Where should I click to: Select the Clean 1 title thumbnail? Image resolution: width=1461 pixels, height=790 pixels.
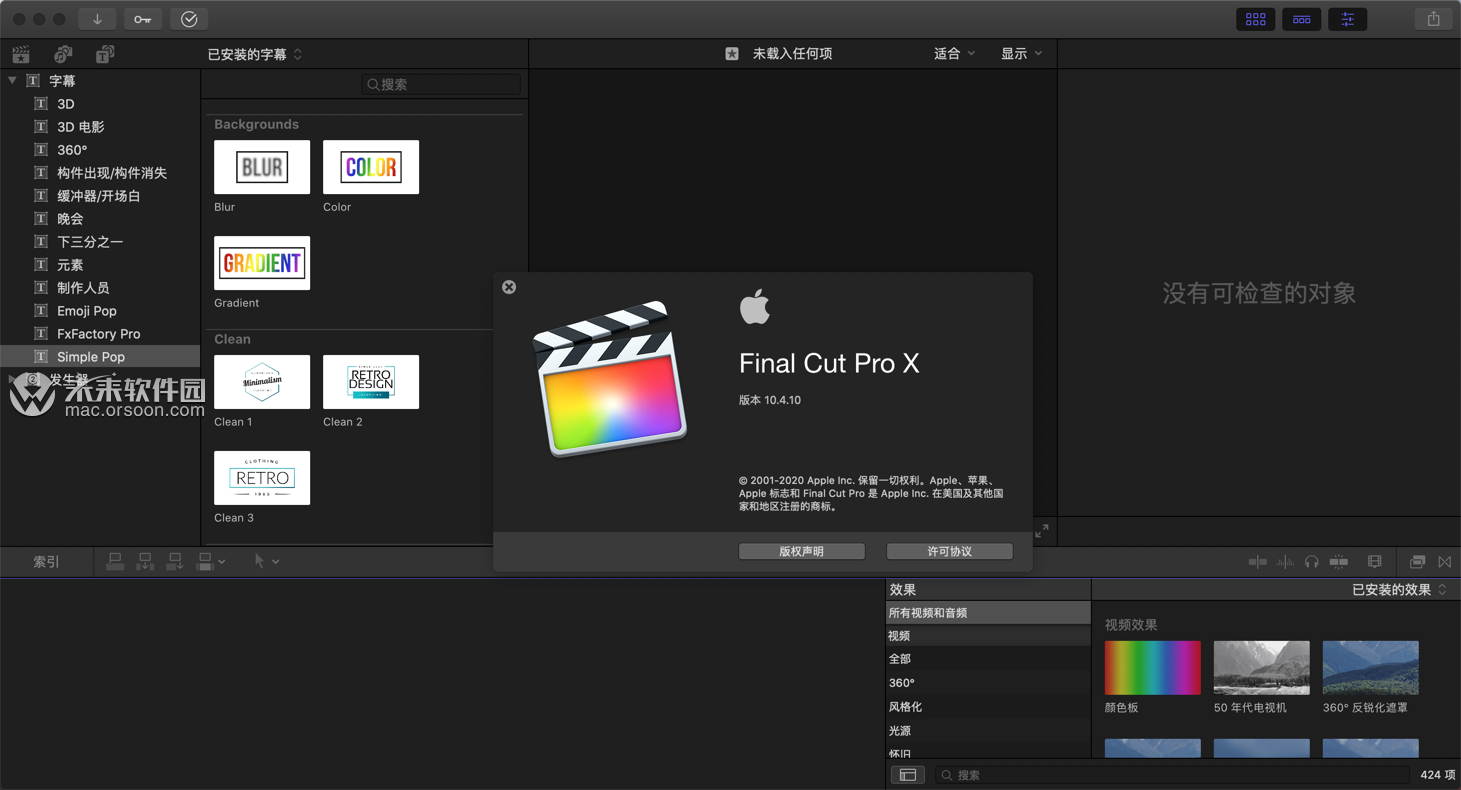pyautogui.click(x=262, y=382)
